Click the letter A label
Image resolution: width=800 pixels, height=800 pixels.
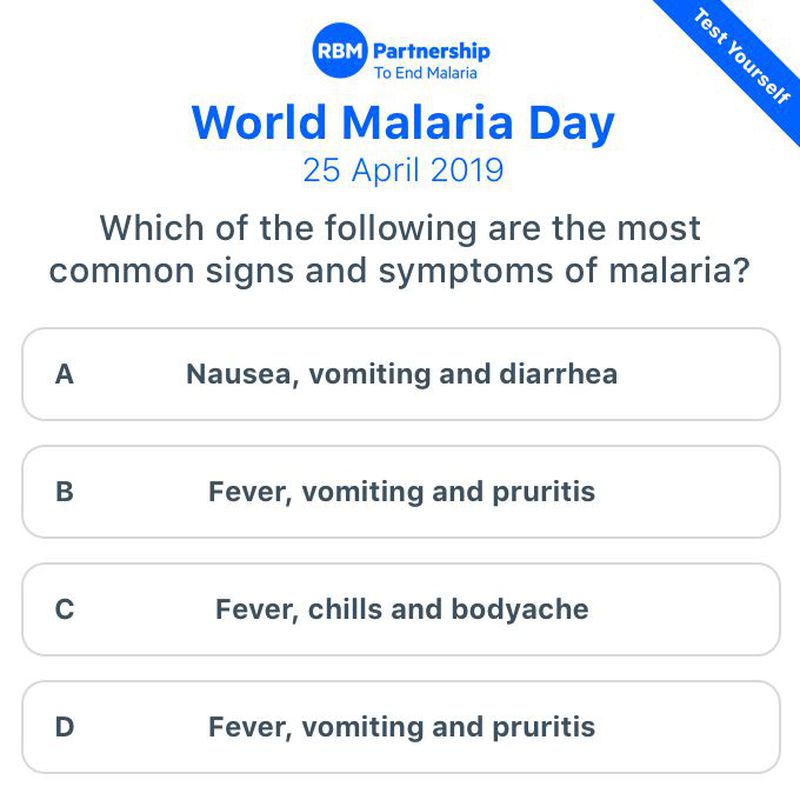point(64,374)
